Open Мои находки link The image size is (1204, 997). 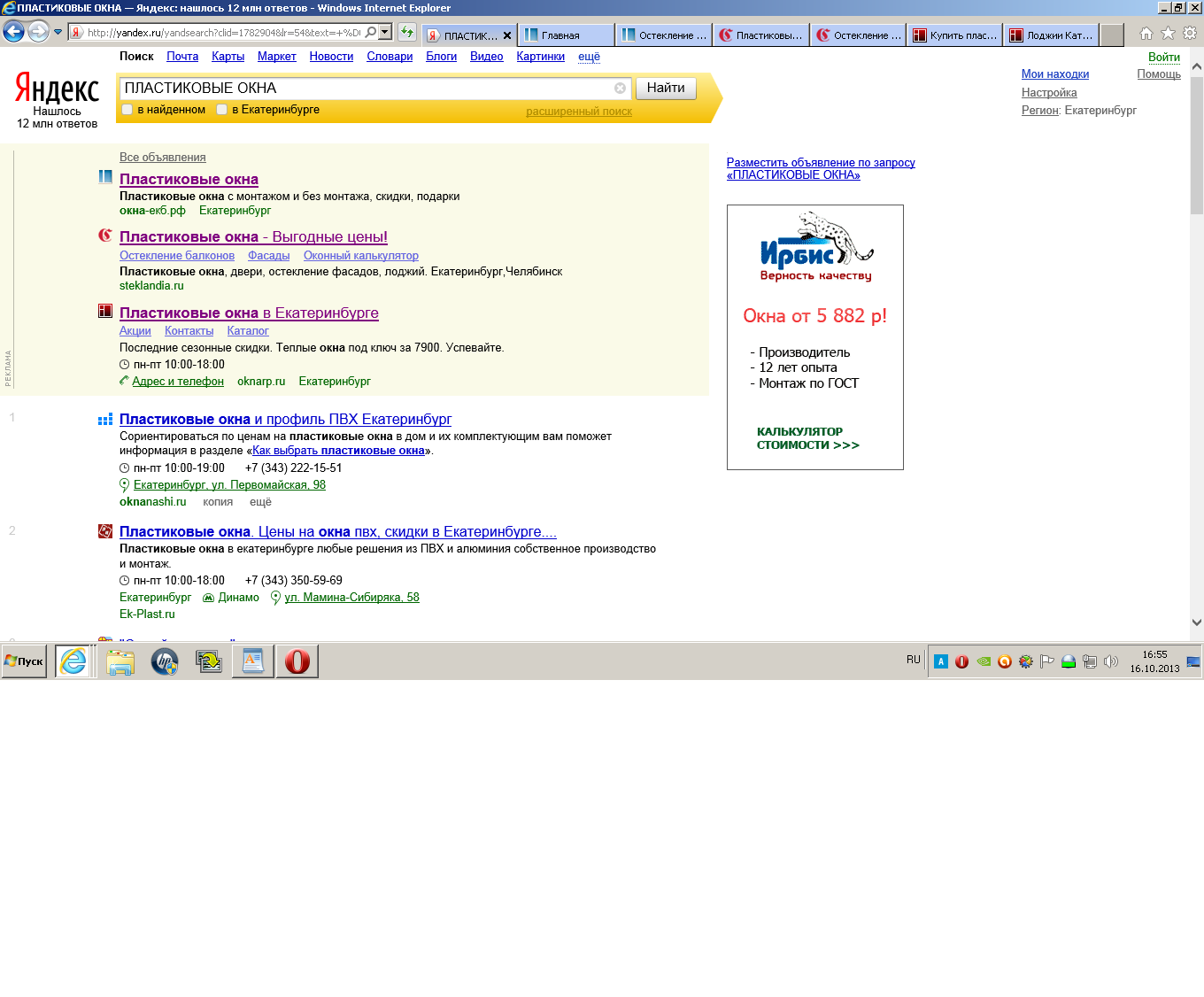1055,74
